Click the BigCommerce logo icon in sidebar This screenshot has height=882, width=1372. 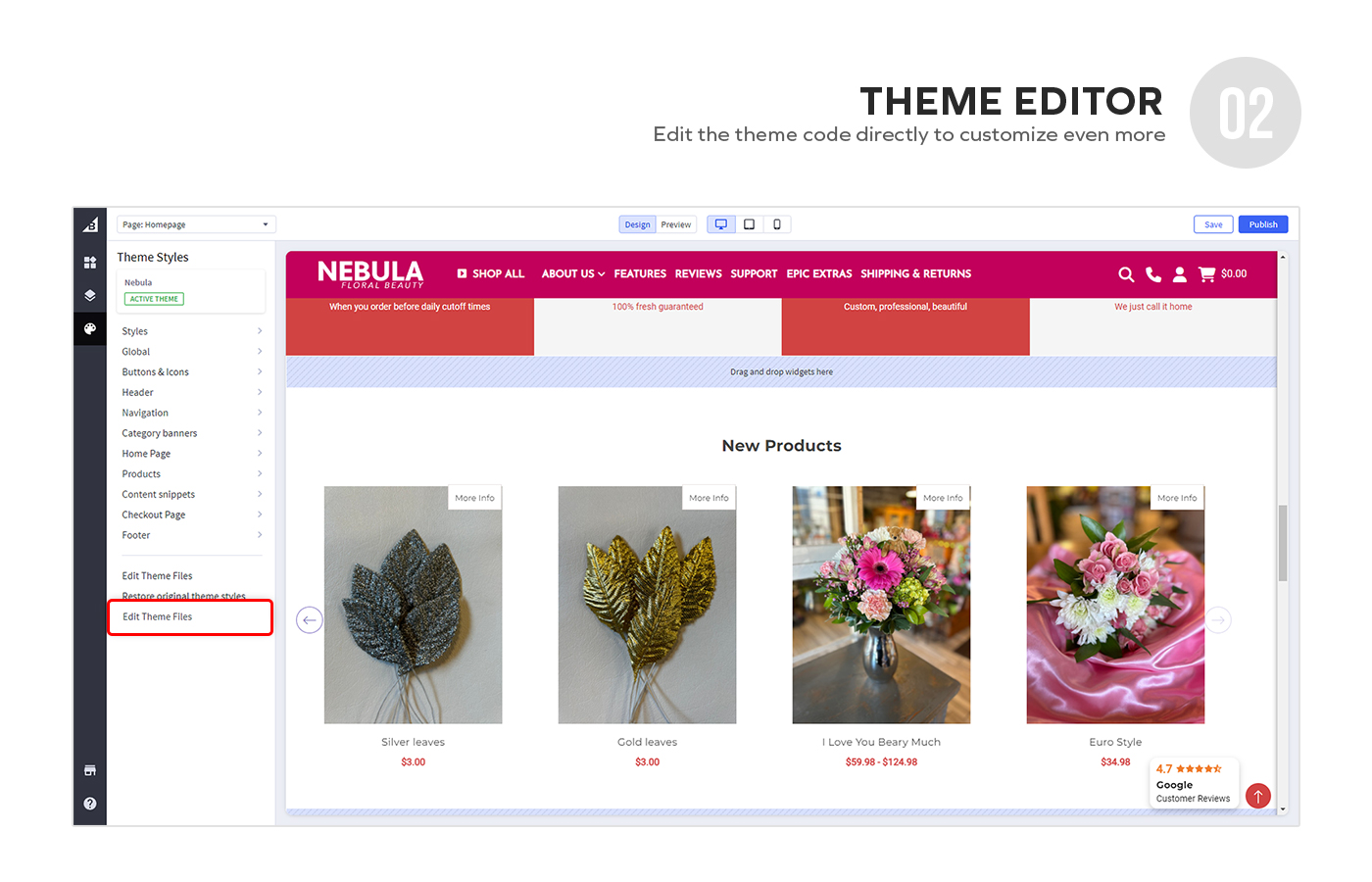click(90, 224)
